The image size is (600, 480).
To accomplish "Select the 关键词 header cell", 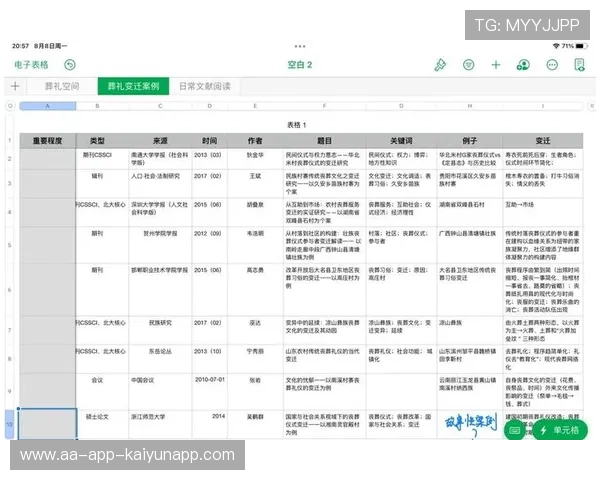I will (x=401, y=141).
